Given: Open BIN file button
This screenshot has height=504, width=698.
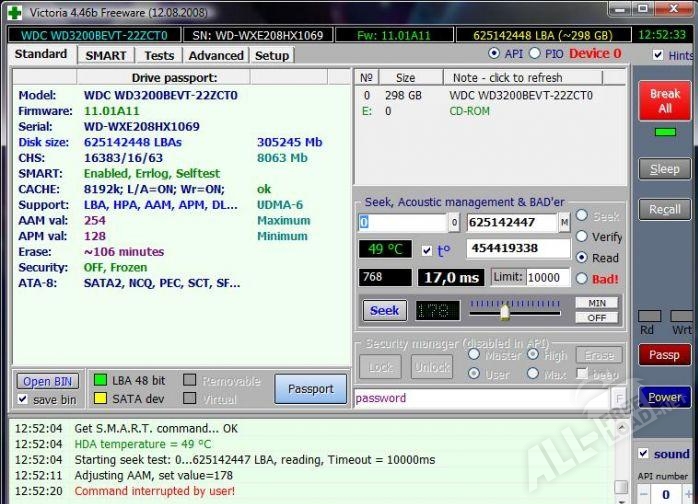Looking at the screenshot, I should point(49,381).
